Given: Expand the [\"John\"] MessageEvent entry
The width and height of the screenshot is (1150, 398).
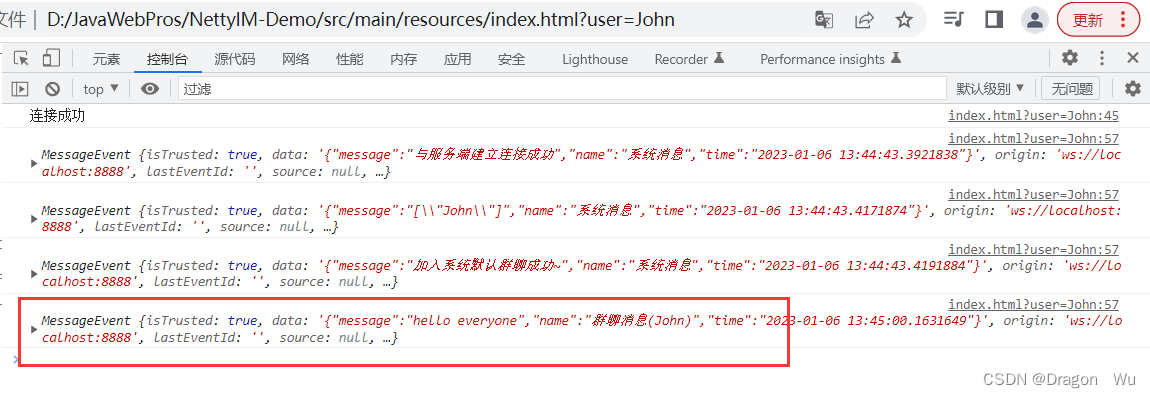Looking at the screenshot, I should click(34, 218).
